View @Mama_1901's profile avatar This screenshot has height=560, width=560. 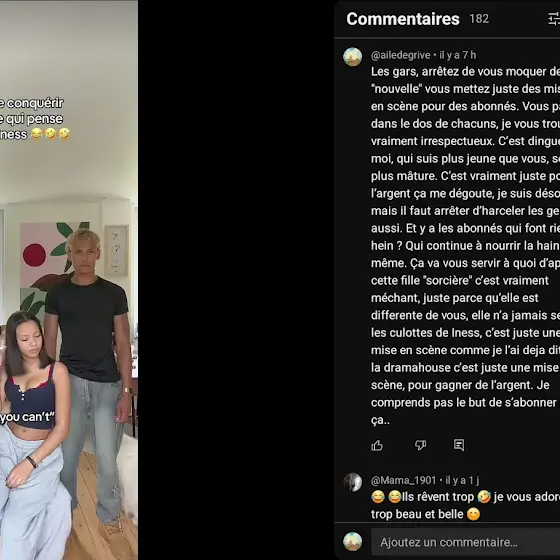pos(352,482)
